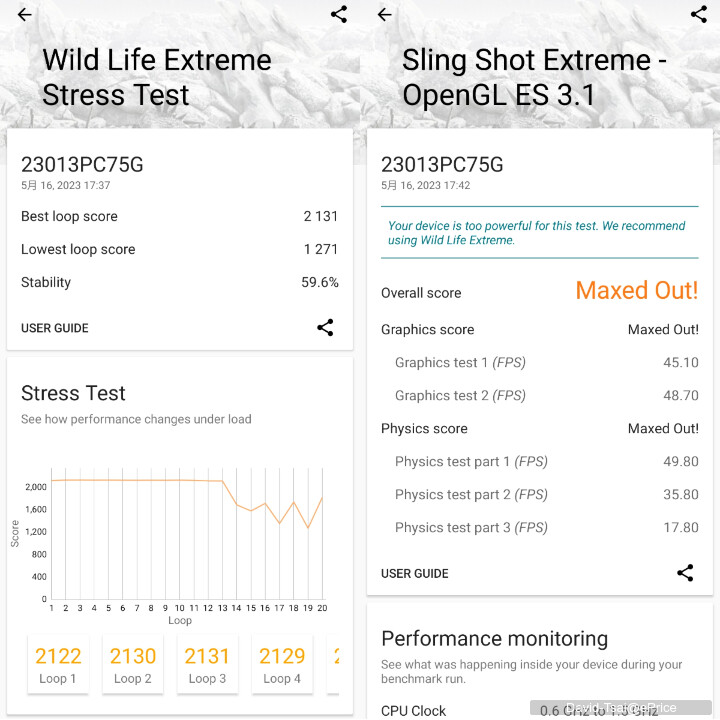Tap the Graphics score row

[540, 329]
